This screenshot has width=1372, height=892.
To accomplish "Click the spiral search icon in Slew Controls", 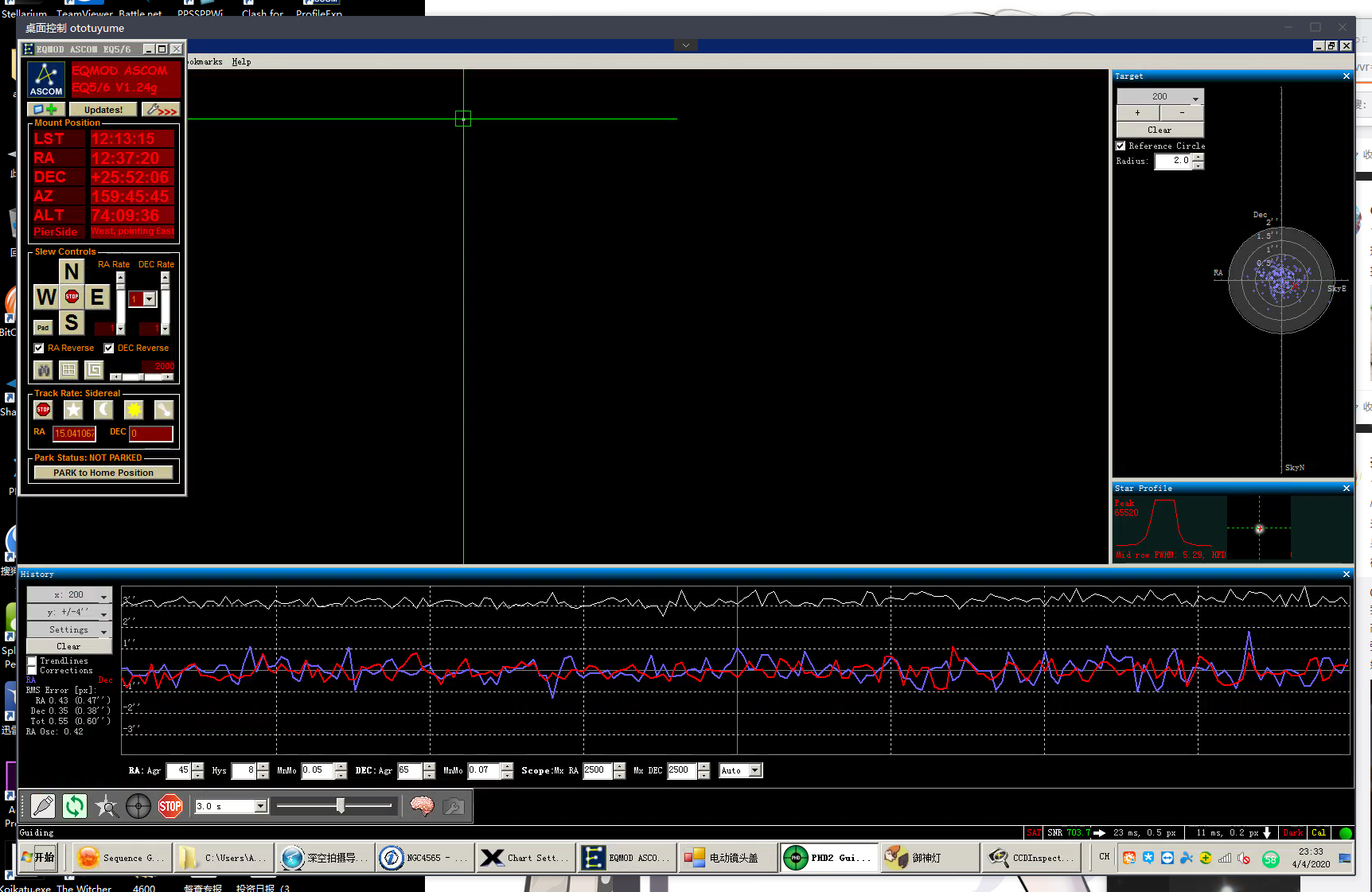I will [95, 370].
